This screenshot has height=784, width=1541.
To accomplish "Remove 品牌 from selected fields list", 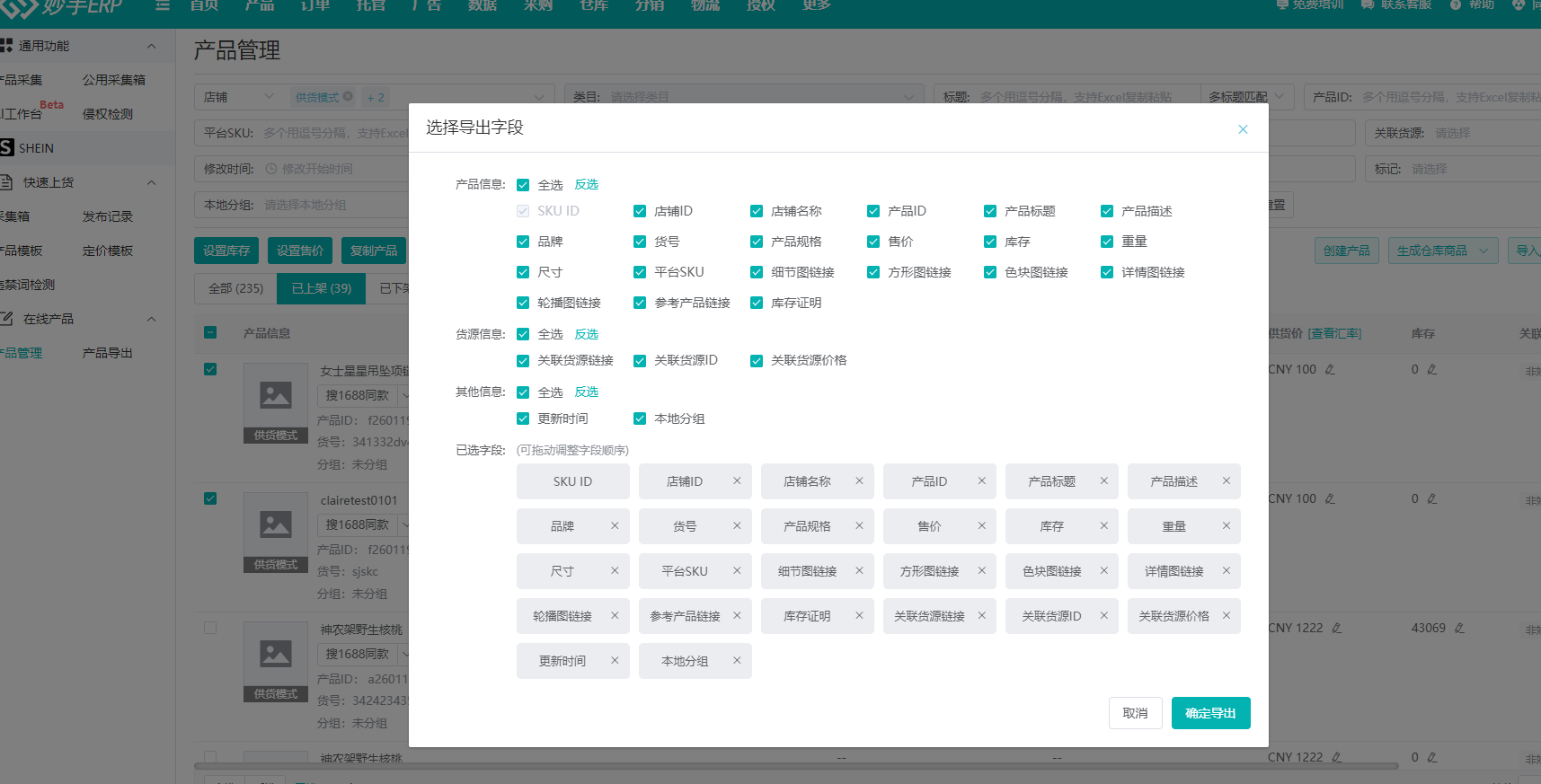I will (615, 526).
